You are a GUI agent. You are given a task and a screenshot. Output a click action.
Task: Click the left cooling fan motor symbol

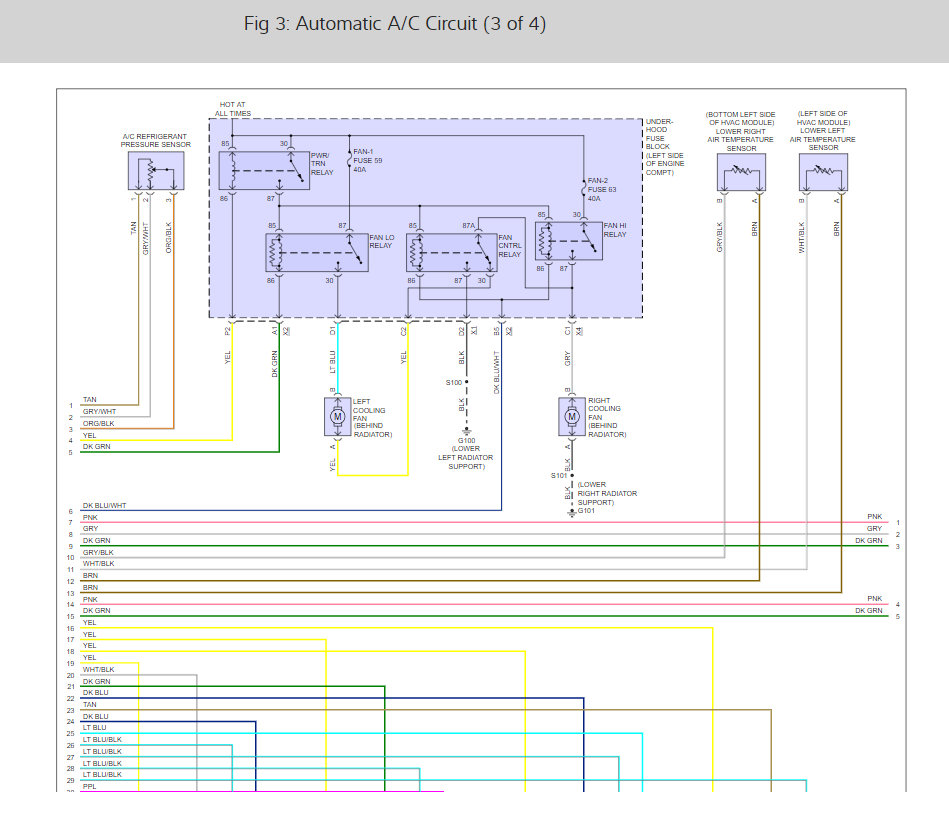point(337,416)
